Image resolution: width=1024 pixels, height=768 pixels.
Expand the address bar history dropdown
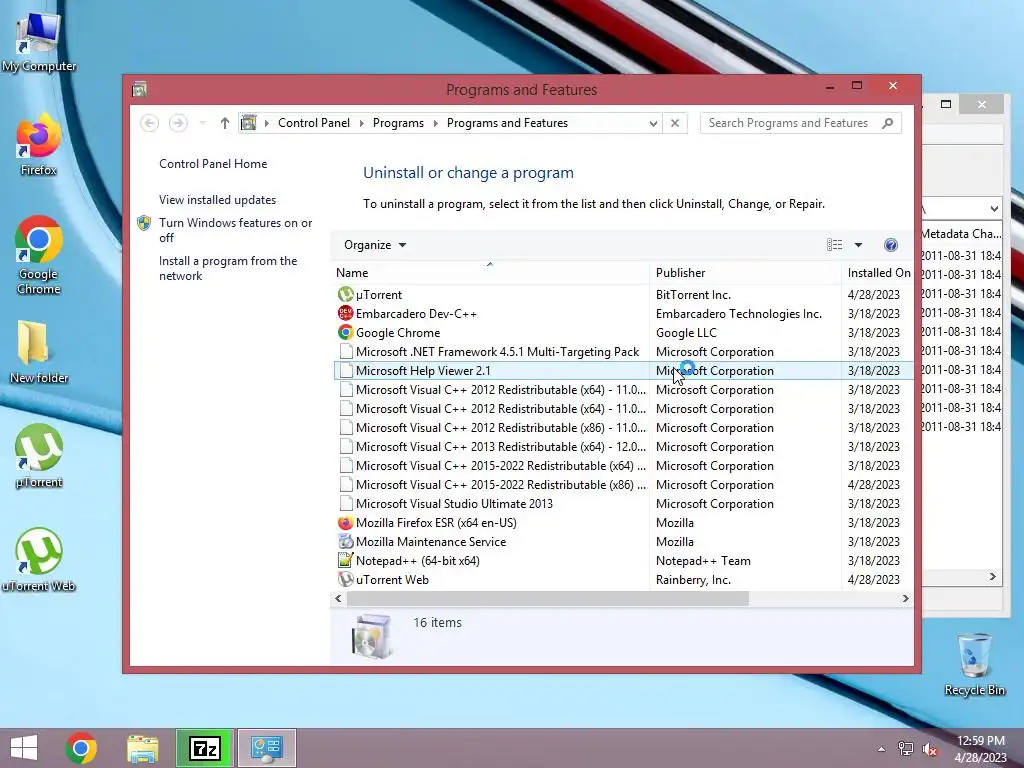[x=652, y=123]
